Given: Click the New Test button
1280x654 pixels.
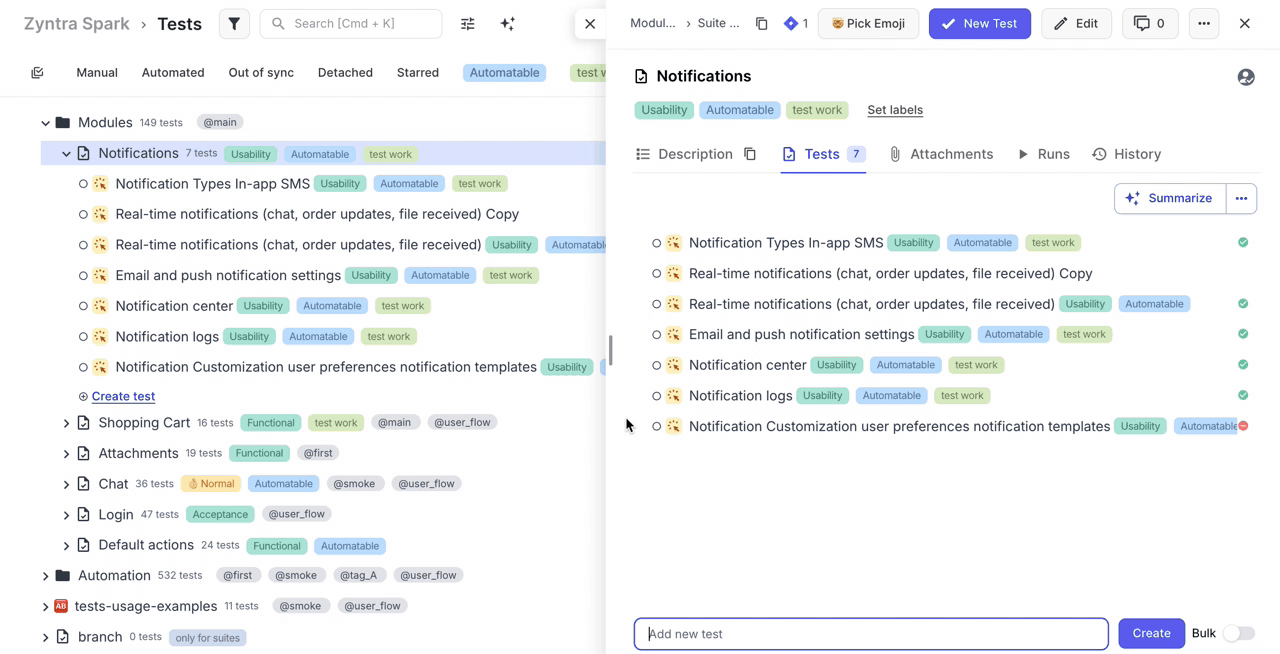Looking at the screenshot, I should [979, 24].
